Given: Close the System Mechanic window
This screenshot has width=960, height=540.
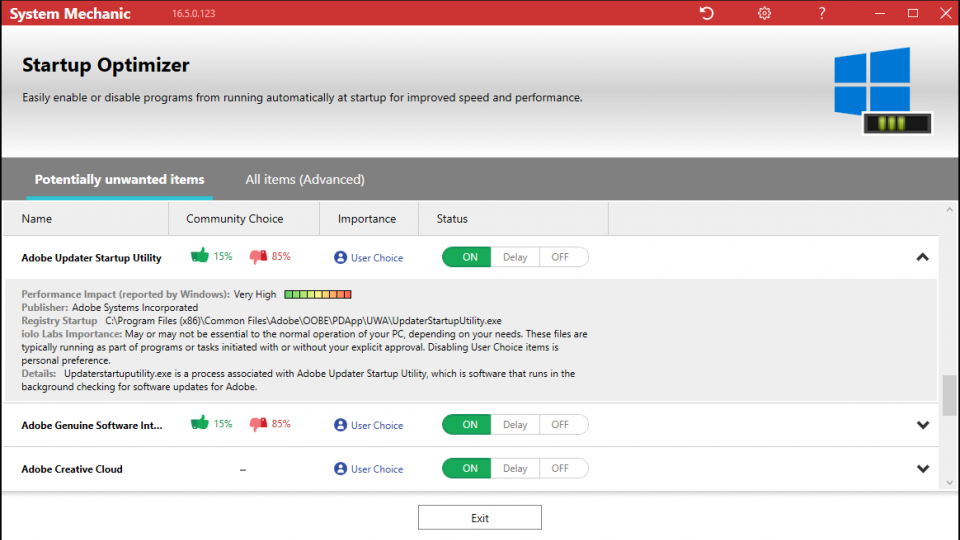Looking at the screenshot, I should point(946,13).
